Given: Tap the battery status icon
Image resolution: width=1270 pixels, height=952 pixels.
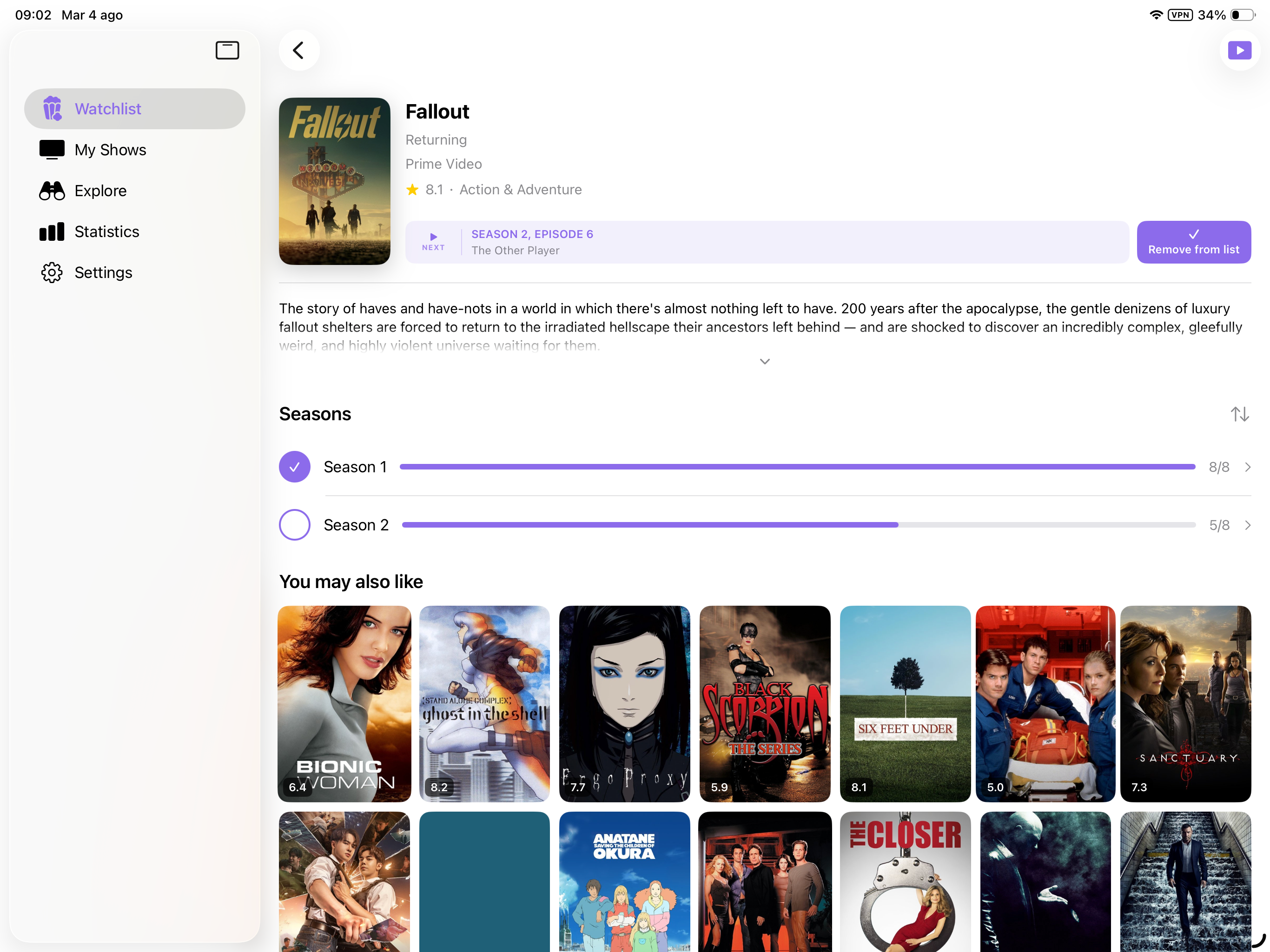Looking at the screenshot, I should [x=1243, y=15].
